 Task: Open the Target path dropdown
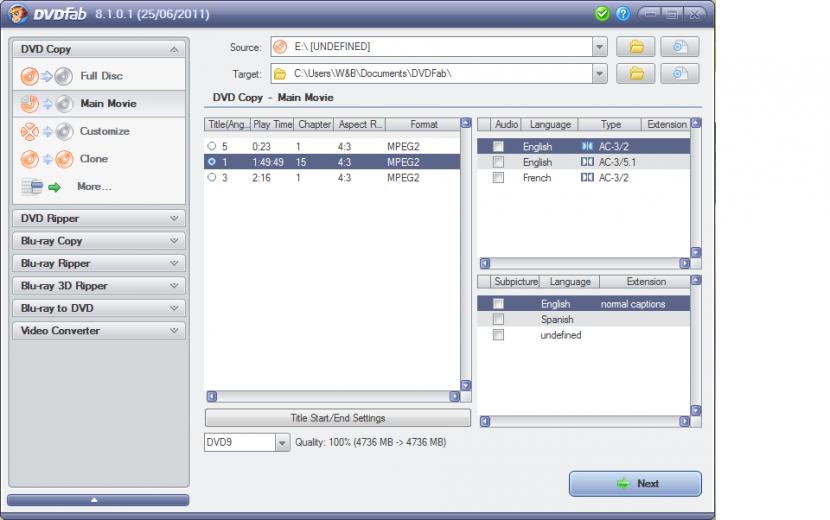[599, 74]
